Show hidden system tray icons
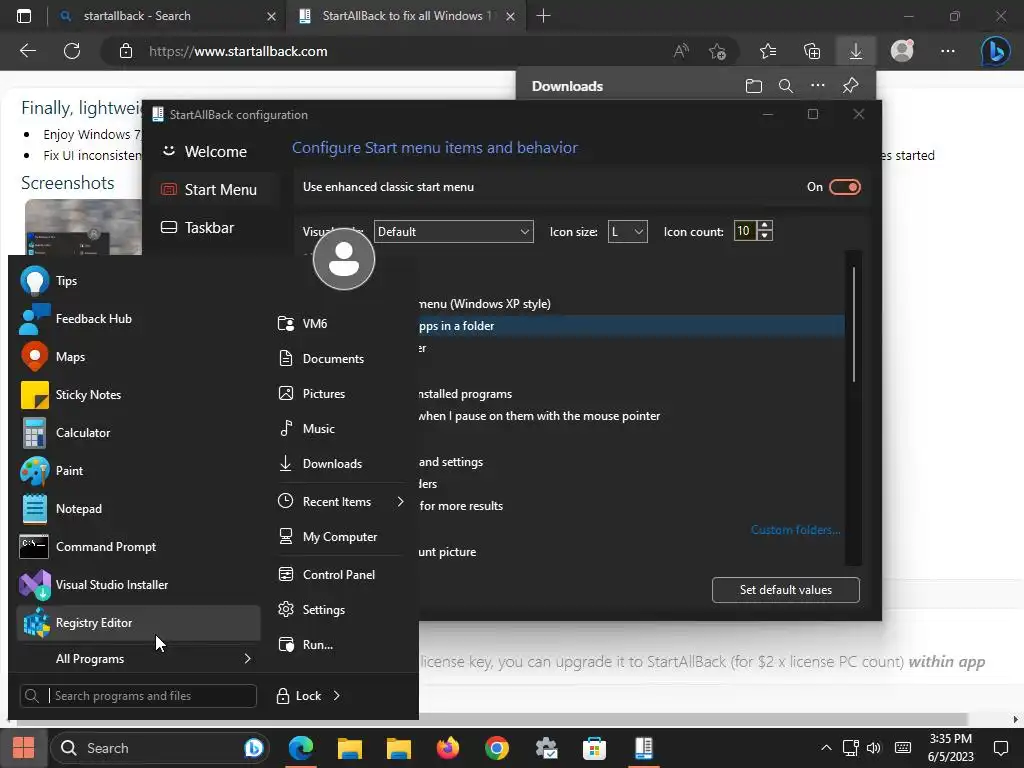Image resolution: width=1024 pixels, height=768 pixels. tap(826, 748)
